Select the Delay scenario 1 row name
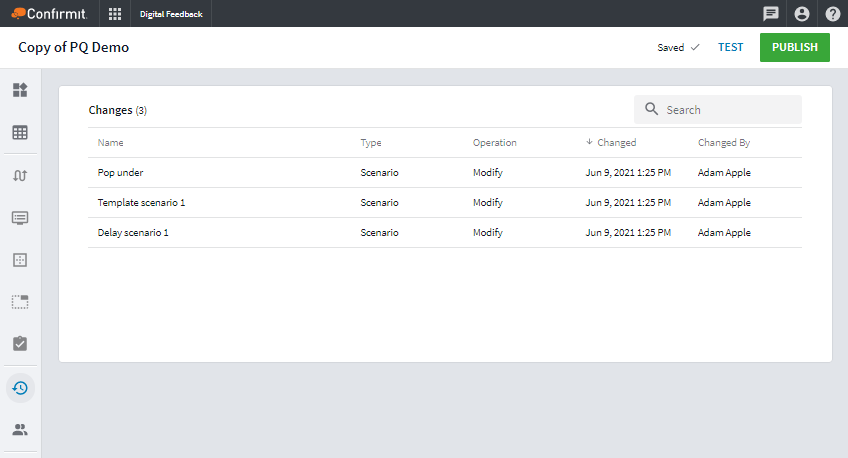Screen dimensions: 848x458 pos(133,233)
